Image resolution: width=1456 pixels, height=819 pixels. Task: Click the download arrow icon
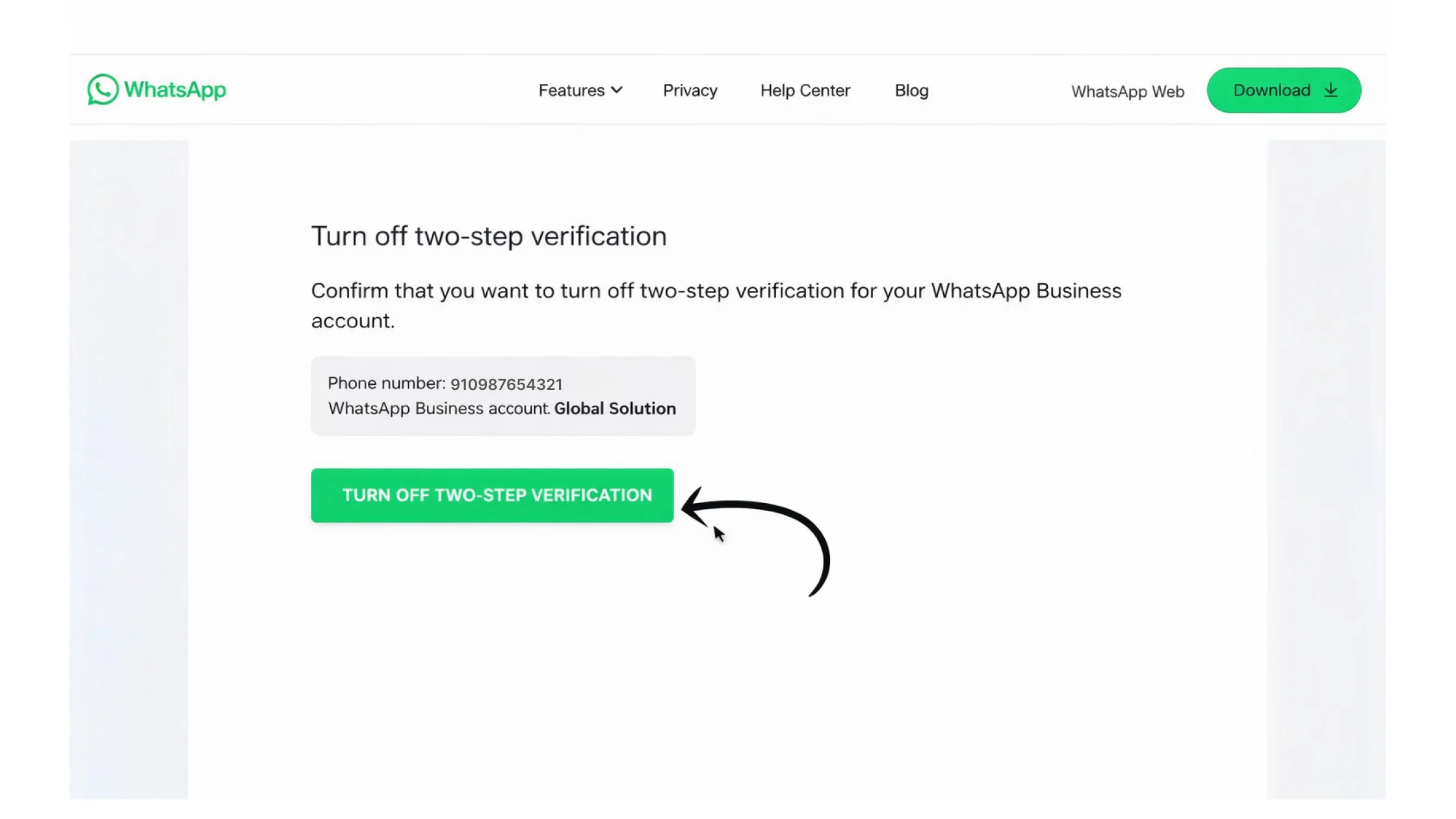pyautogui.click(x=1331, y=90)
